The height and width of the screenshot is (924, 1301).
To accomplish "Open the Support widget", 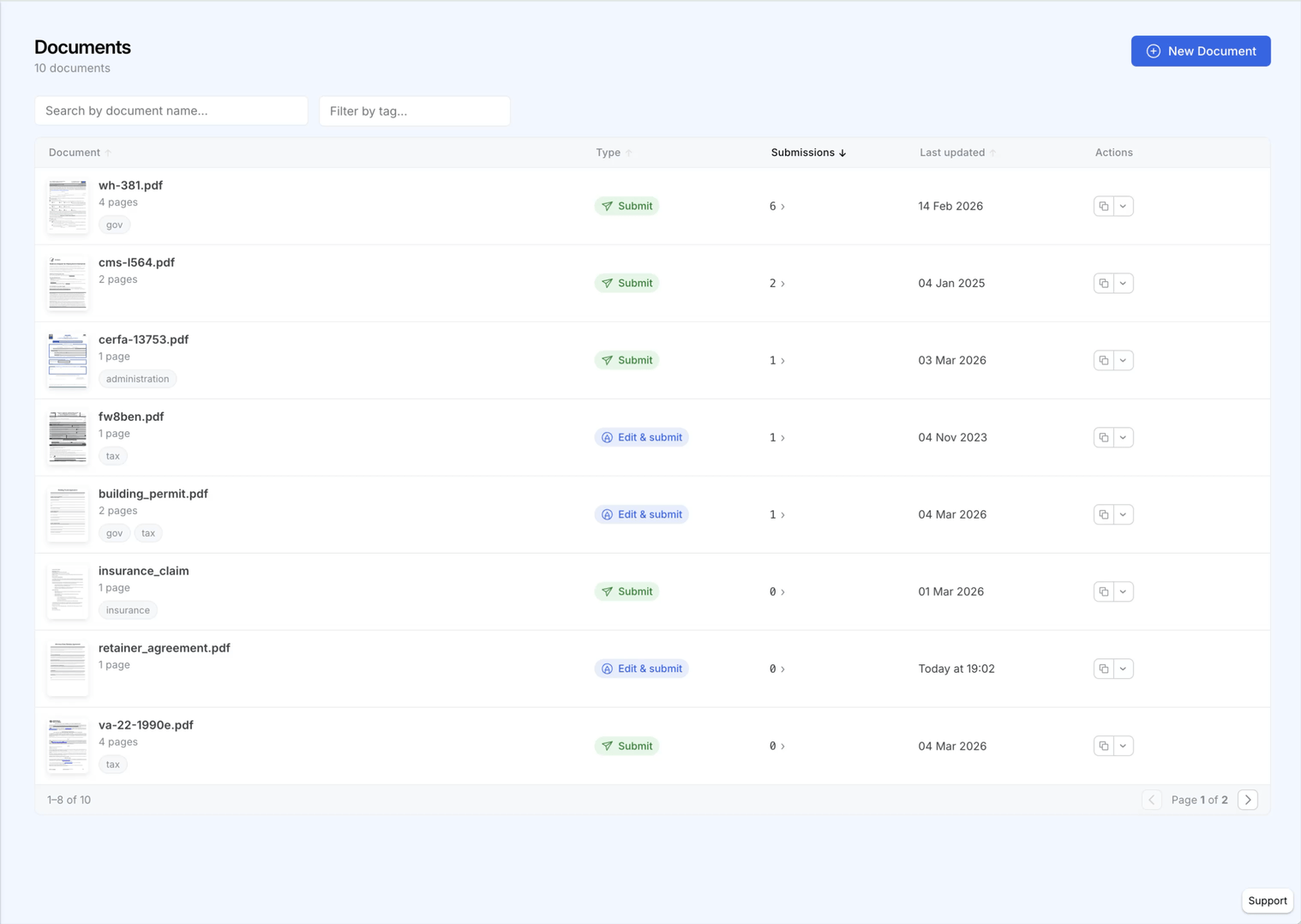I will point(1267,901).
